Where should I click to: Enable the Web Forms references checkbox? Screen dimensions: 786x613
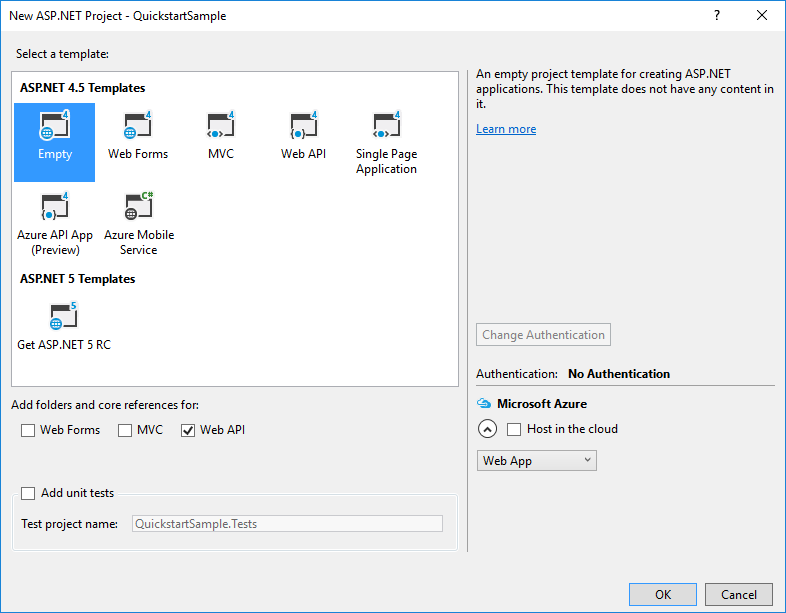(28, 430)
